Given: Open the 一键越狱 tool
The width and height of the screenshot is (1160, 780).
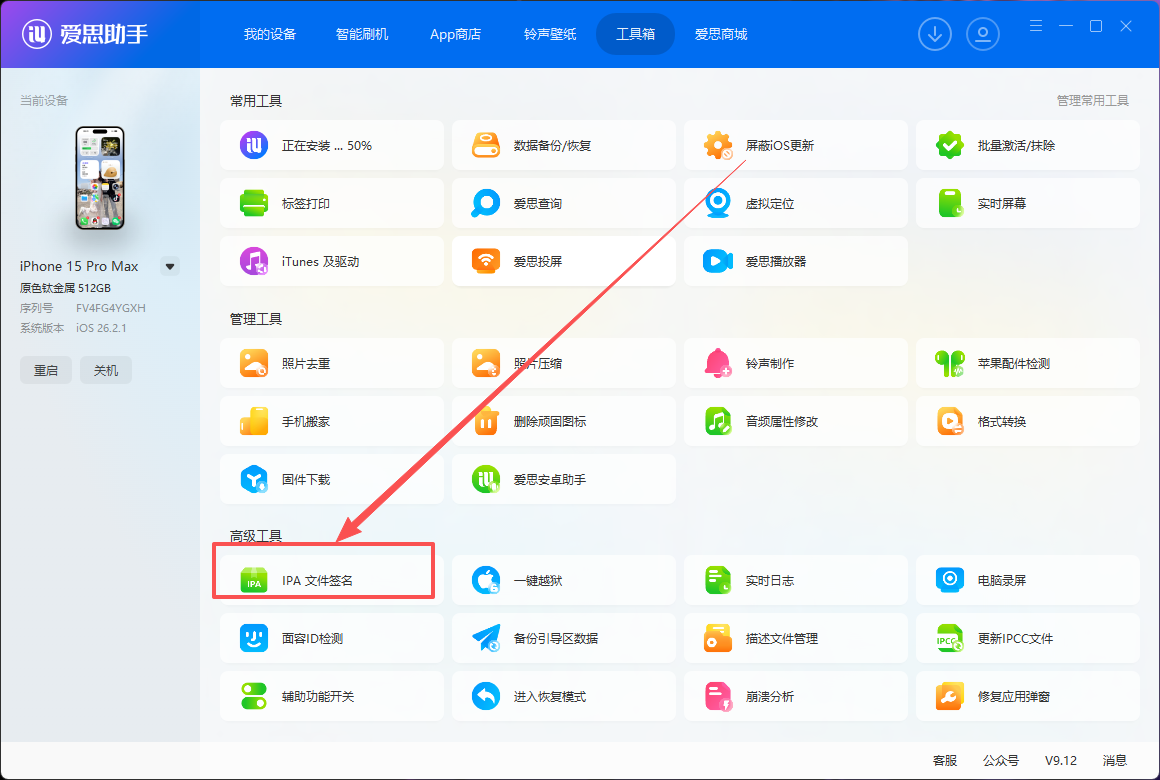Looking at the screenshot, I should pos(564,580).
